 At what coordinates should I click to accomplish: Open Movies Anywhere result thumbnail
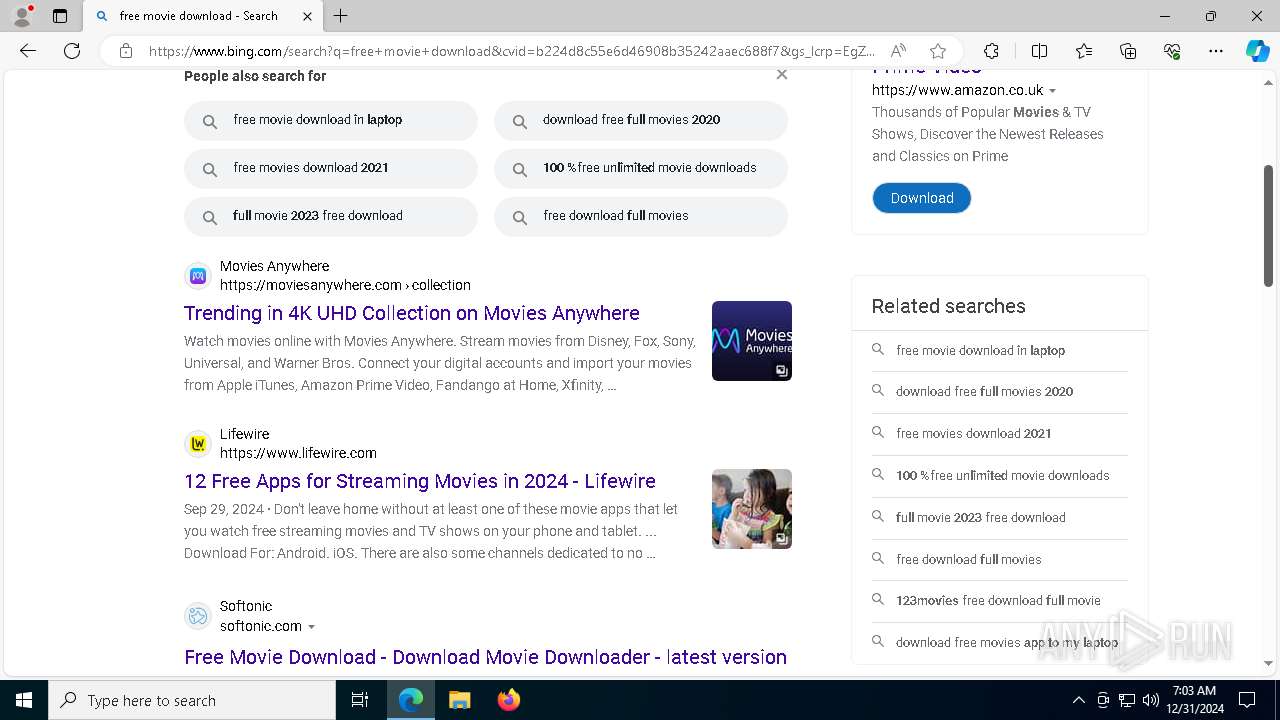pos(752,341)
